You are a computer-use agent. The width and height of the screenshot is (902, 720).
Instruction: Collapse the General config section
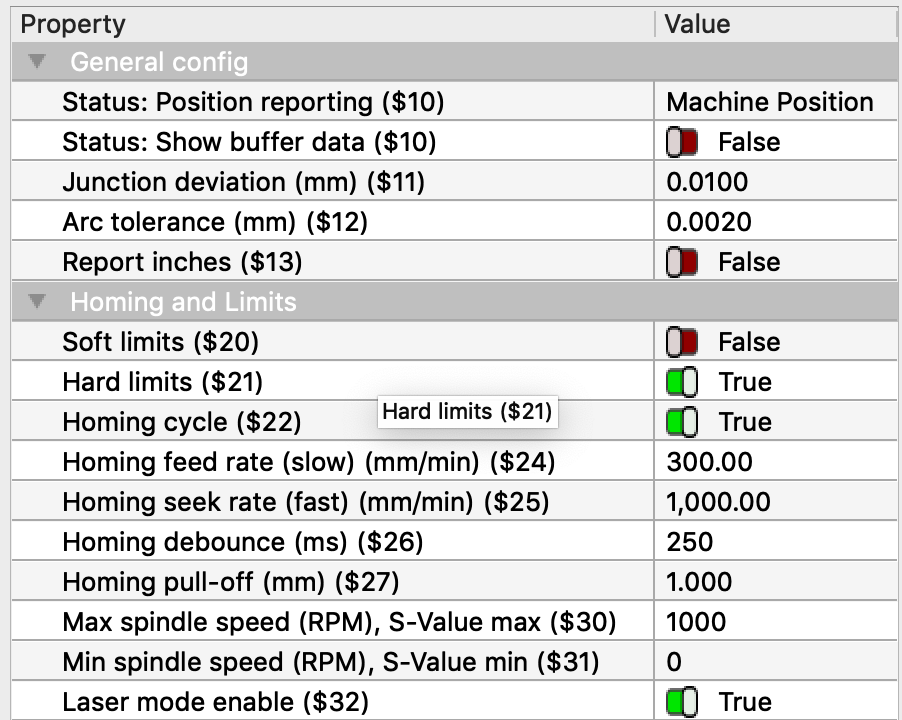coord(37,62)
